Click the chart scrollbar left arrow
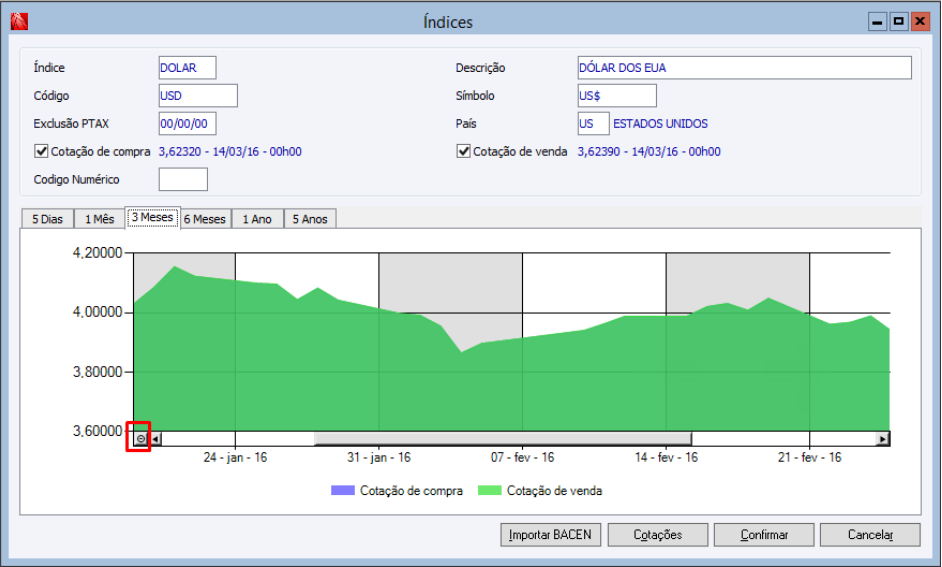The width and height of the screenshot is (942, 567). click(x=155, y=439)
